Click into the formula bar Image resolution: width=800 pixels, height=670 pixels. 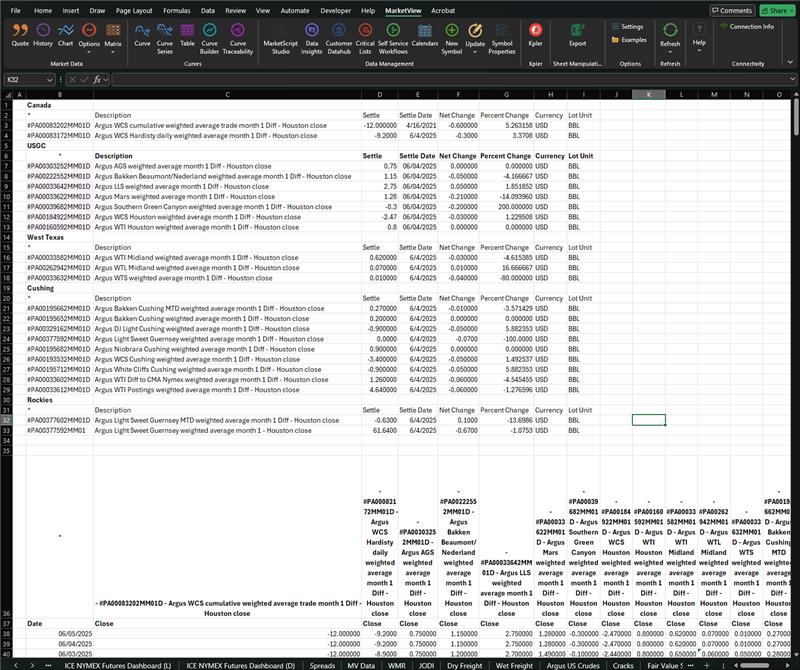coord(449,80)
